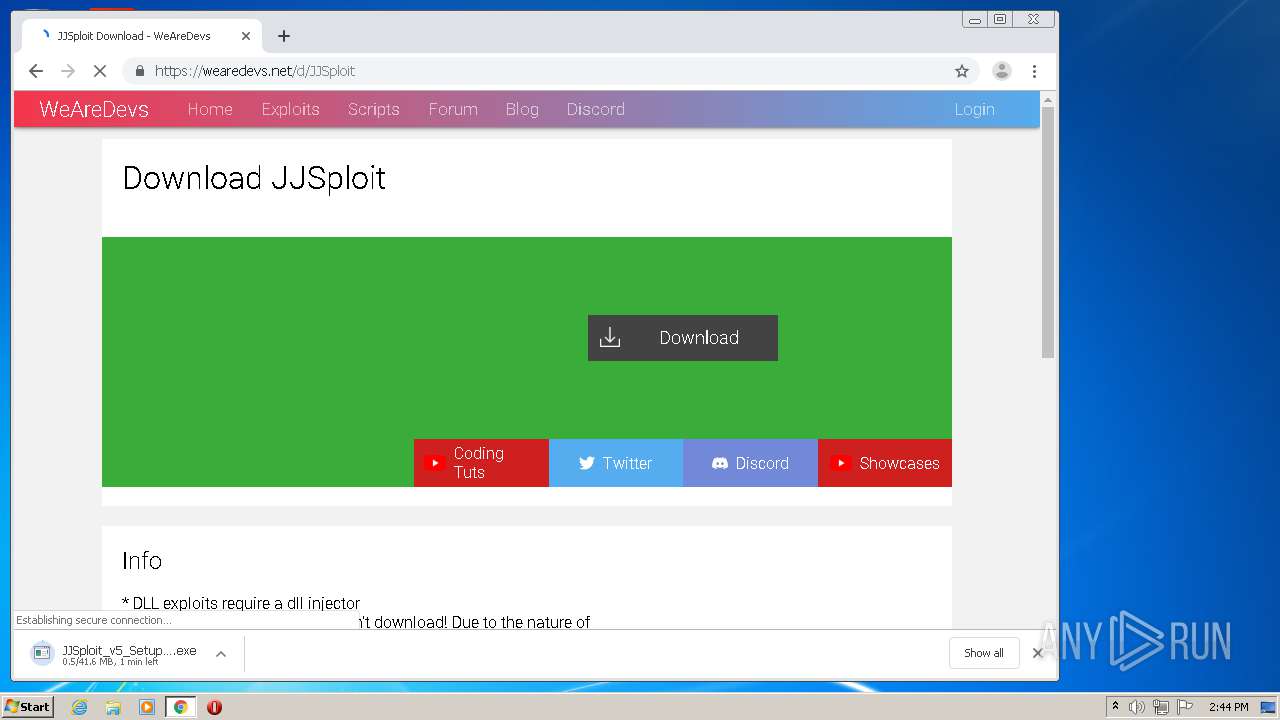
Task: Open Chrome's three-dot menu
Action: (x=1034, y=71)
